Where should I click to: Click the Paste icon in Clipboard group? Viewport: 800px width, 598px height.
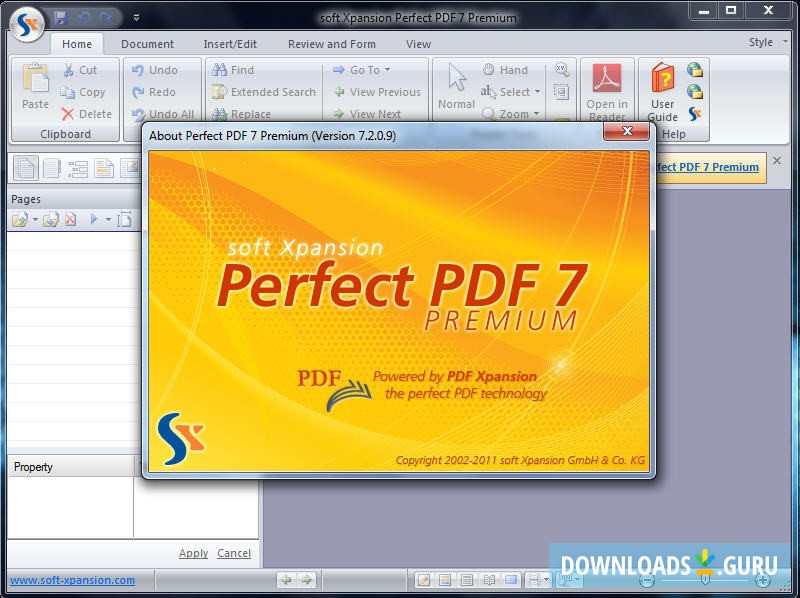coord(33,85)
